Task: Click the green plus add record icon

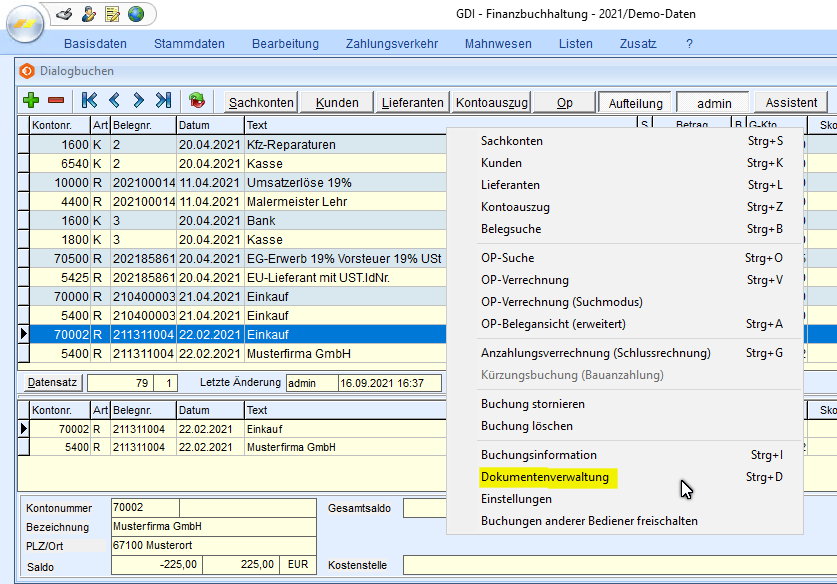Action: tap(31, 101)
